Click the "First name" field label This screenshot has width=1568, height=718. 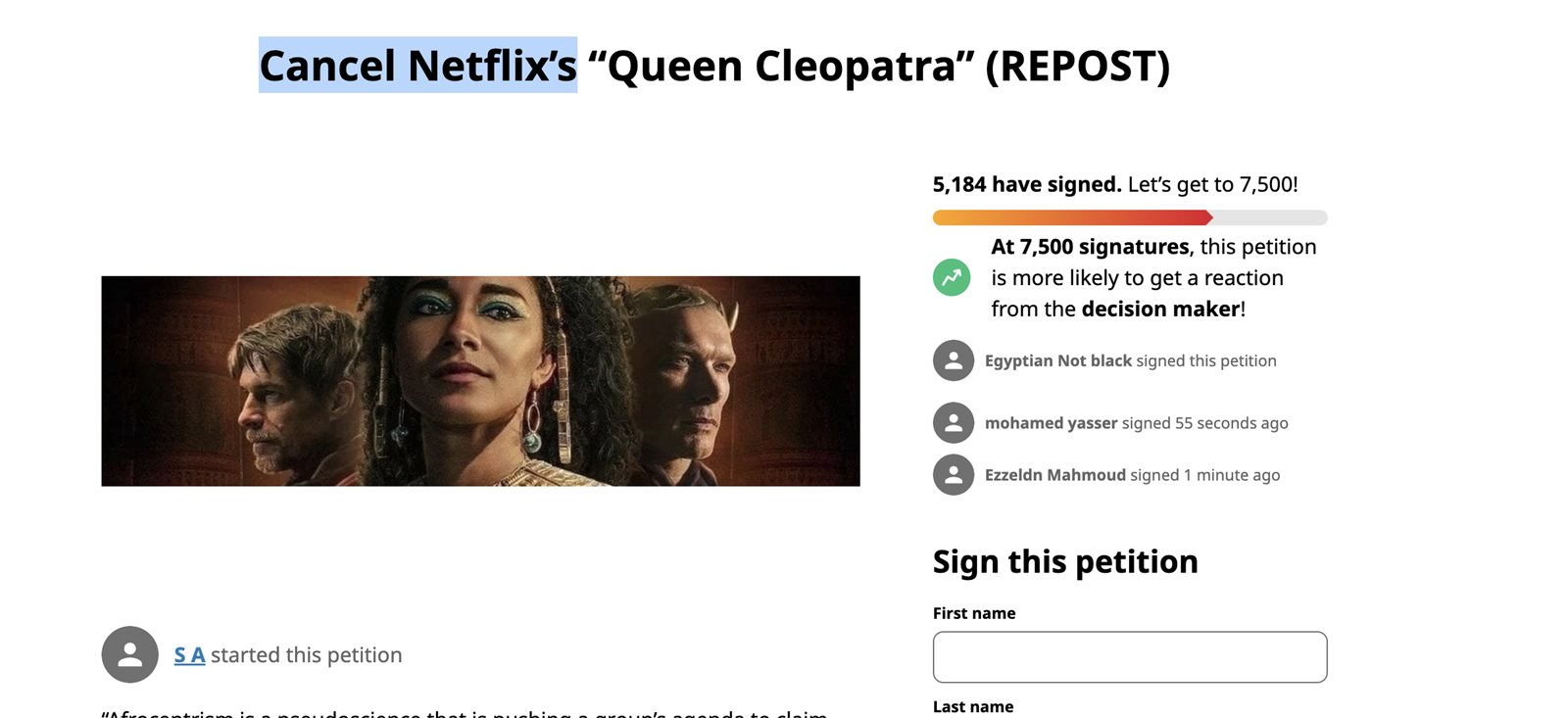click(974, 613)
